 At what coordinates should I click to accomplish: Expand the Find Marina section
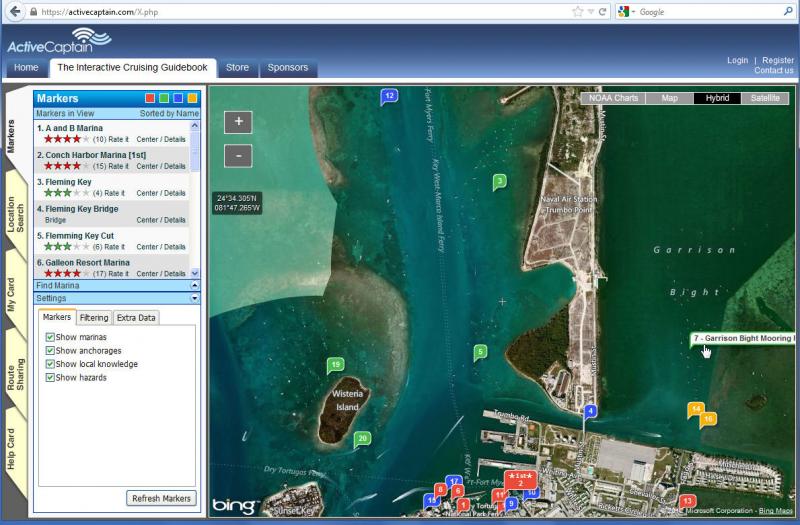[194, 286]
